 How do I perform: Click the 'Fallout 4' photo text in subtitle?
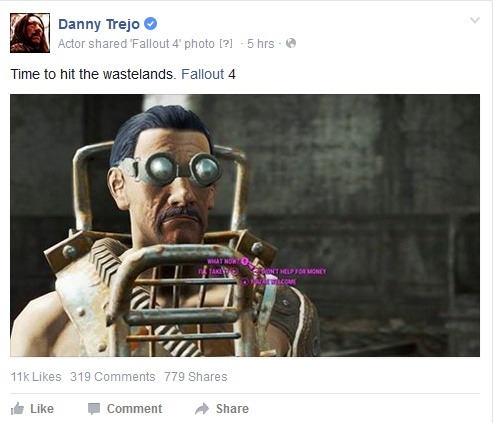(x=173, y=44)
